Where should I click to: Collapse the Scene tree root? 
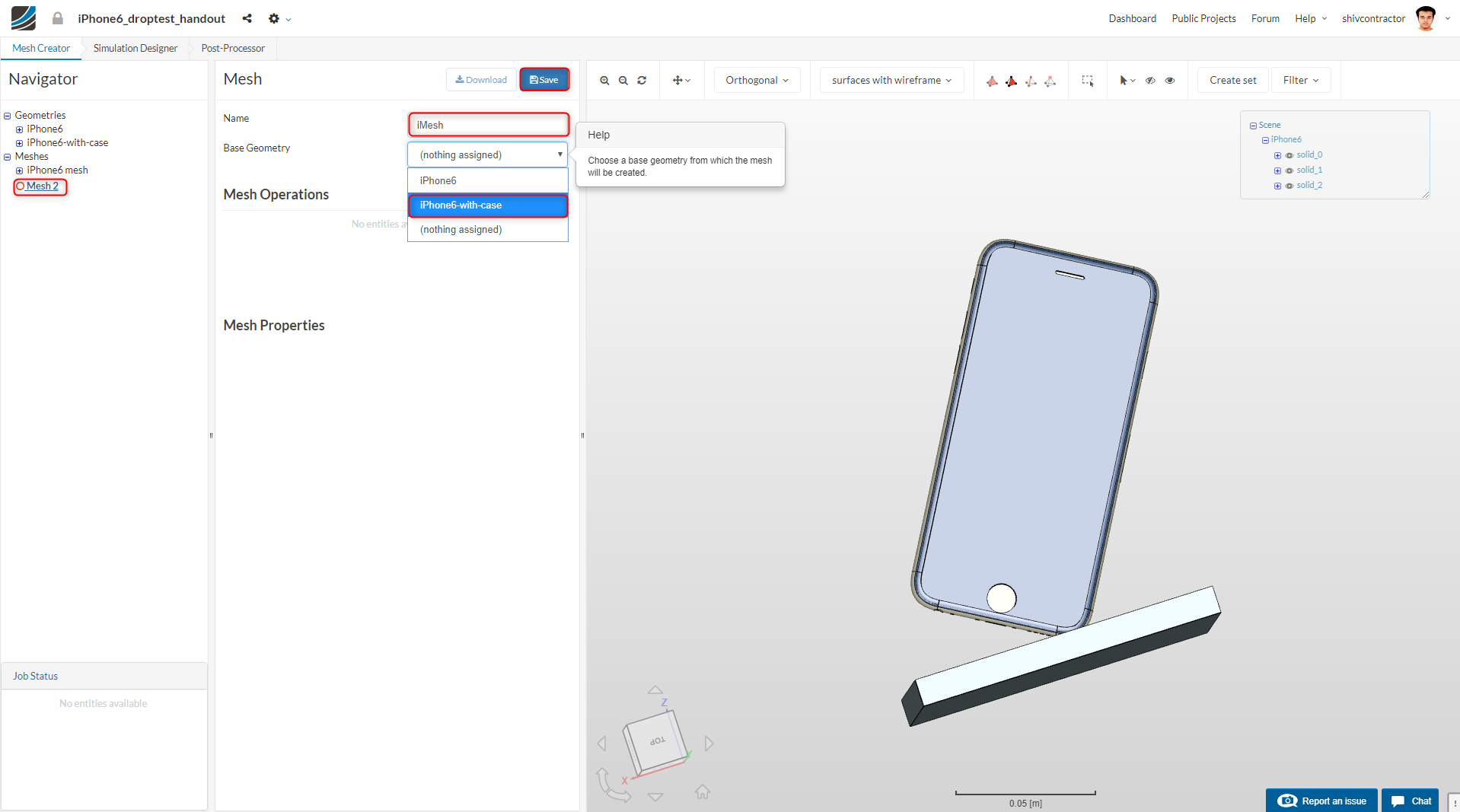coord(1253,126)
